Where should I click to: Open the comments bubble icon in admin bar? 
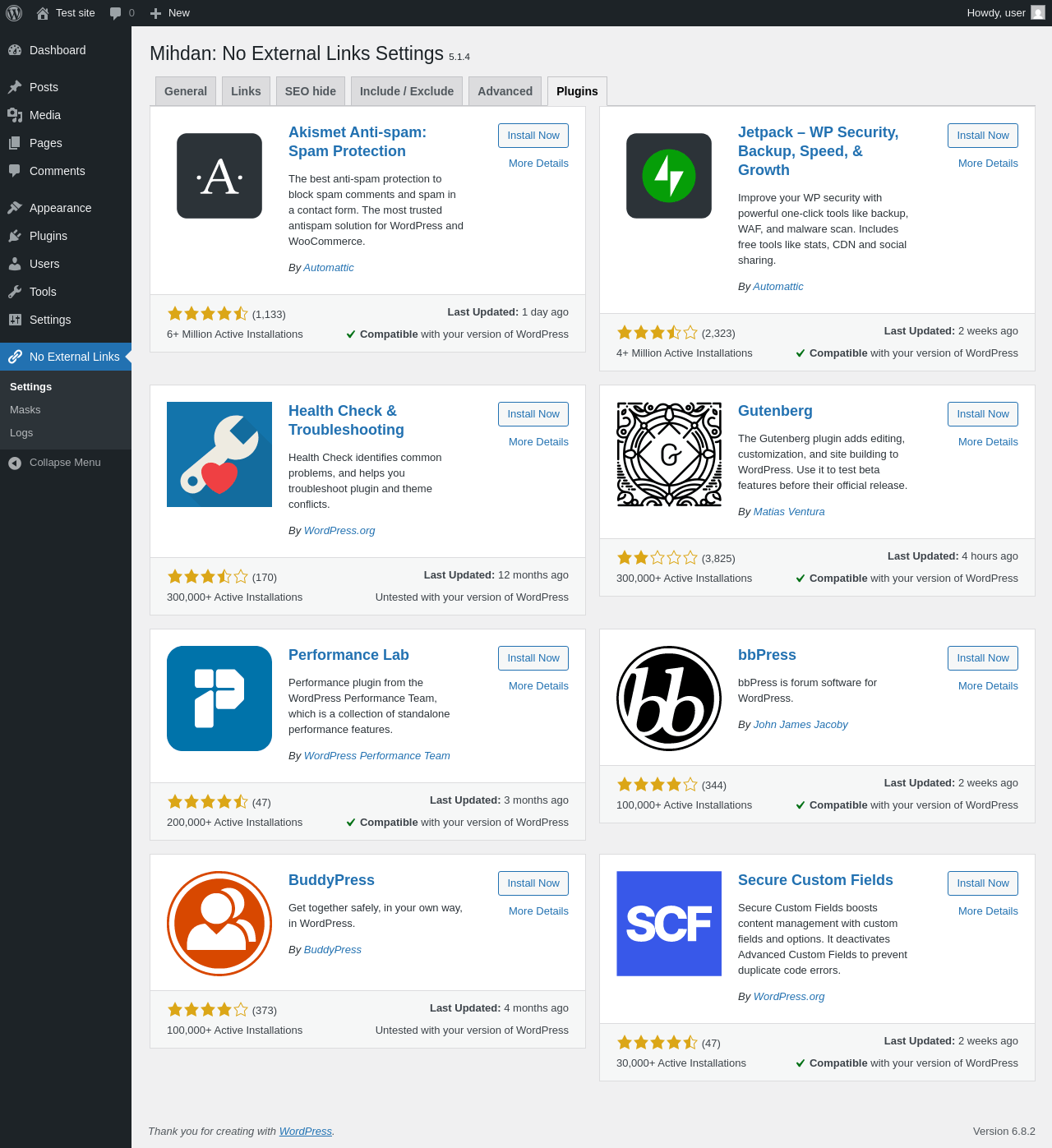click(116, 13)
